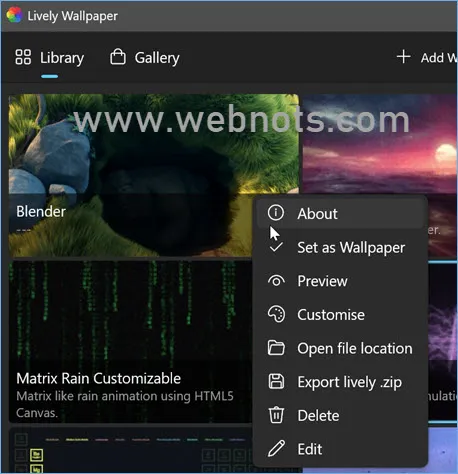Click the plus icon for Add Wallpaper
The width and height of the screenshot is (458, 474).
pos(403,57)
